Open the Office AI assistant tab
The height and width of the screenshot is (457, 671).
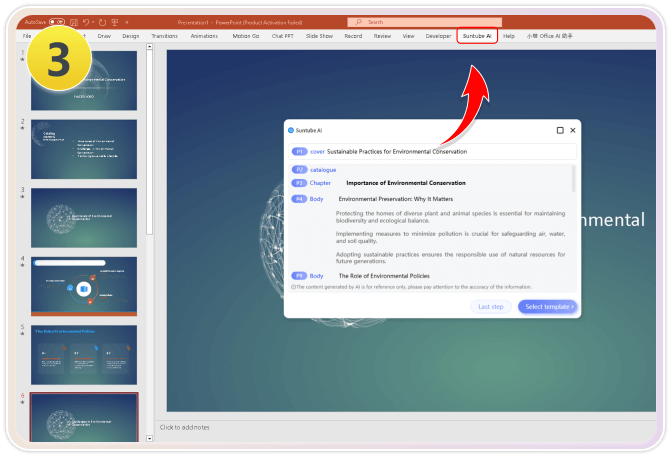click(x=549, y=36)
